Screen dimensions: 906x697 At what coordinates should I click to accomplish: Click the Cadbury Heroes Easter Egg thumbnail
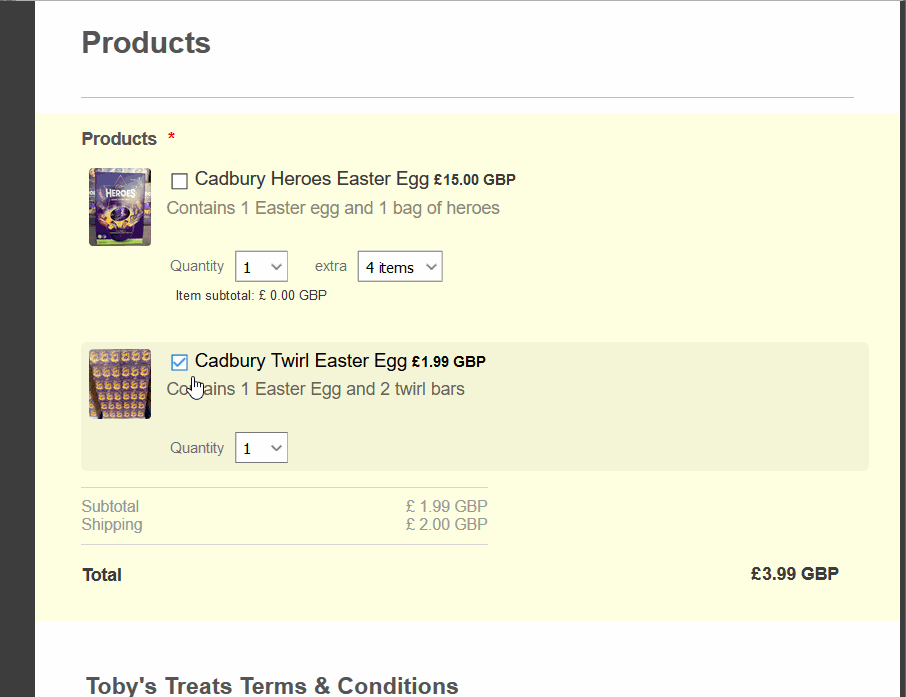coord(120,207)
